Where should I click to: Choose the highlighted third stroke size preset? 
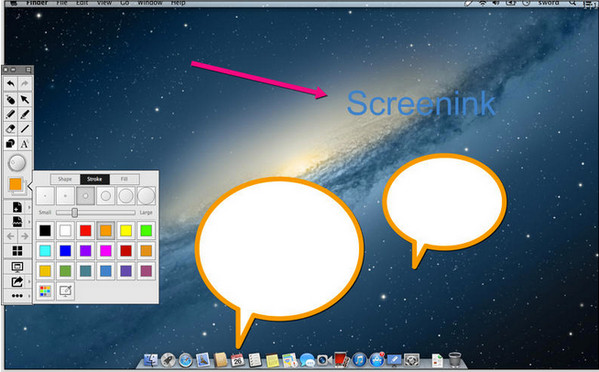[86, 196]
